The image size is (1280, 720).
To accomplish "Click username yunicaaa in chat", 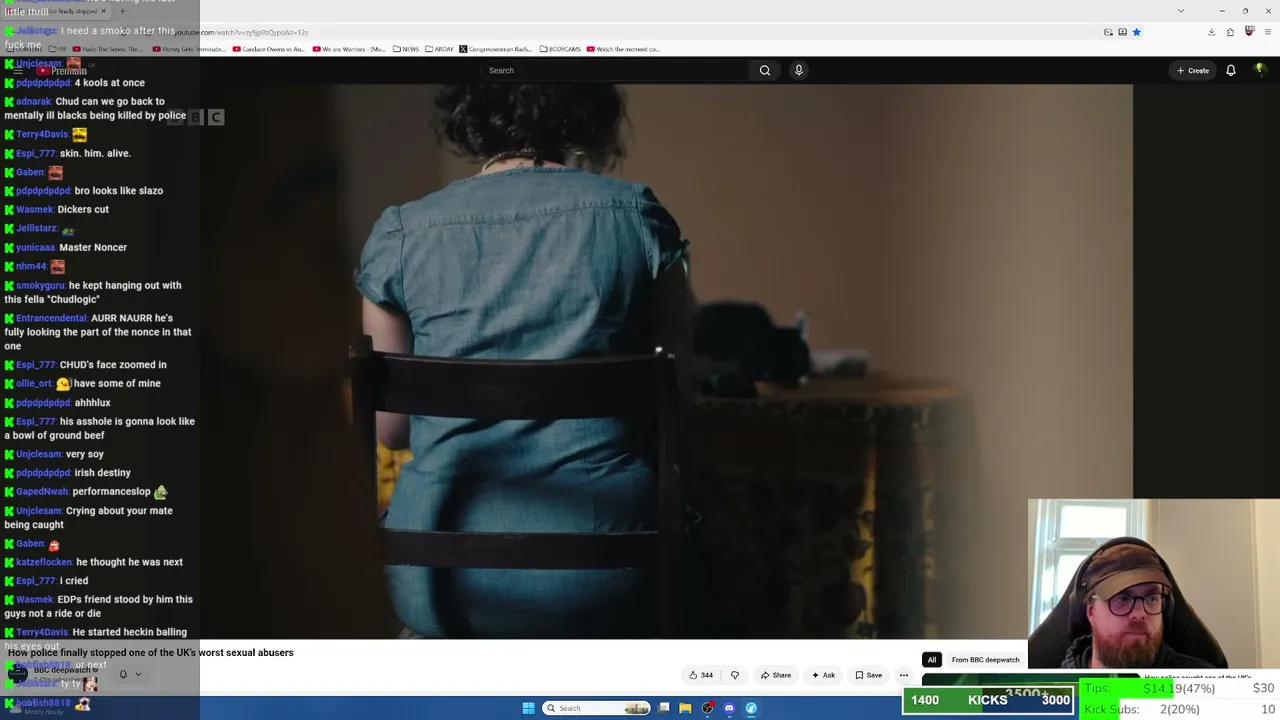I will pyautogui.click(x=36, y=247).
